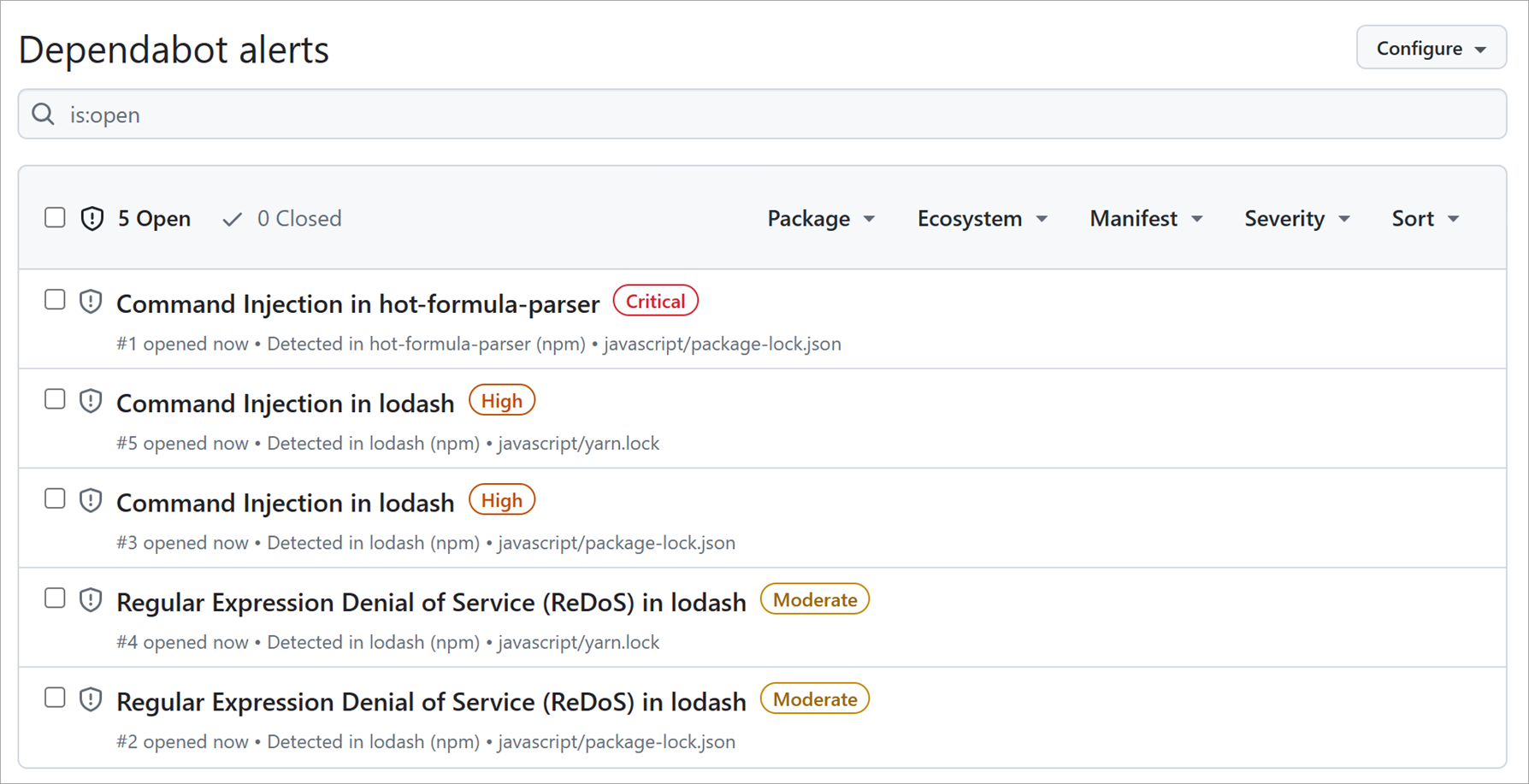Click the alert shield icon on alert #5 for lodash
The width and height of the screenshot is (1529, 784).
point(90,401)
